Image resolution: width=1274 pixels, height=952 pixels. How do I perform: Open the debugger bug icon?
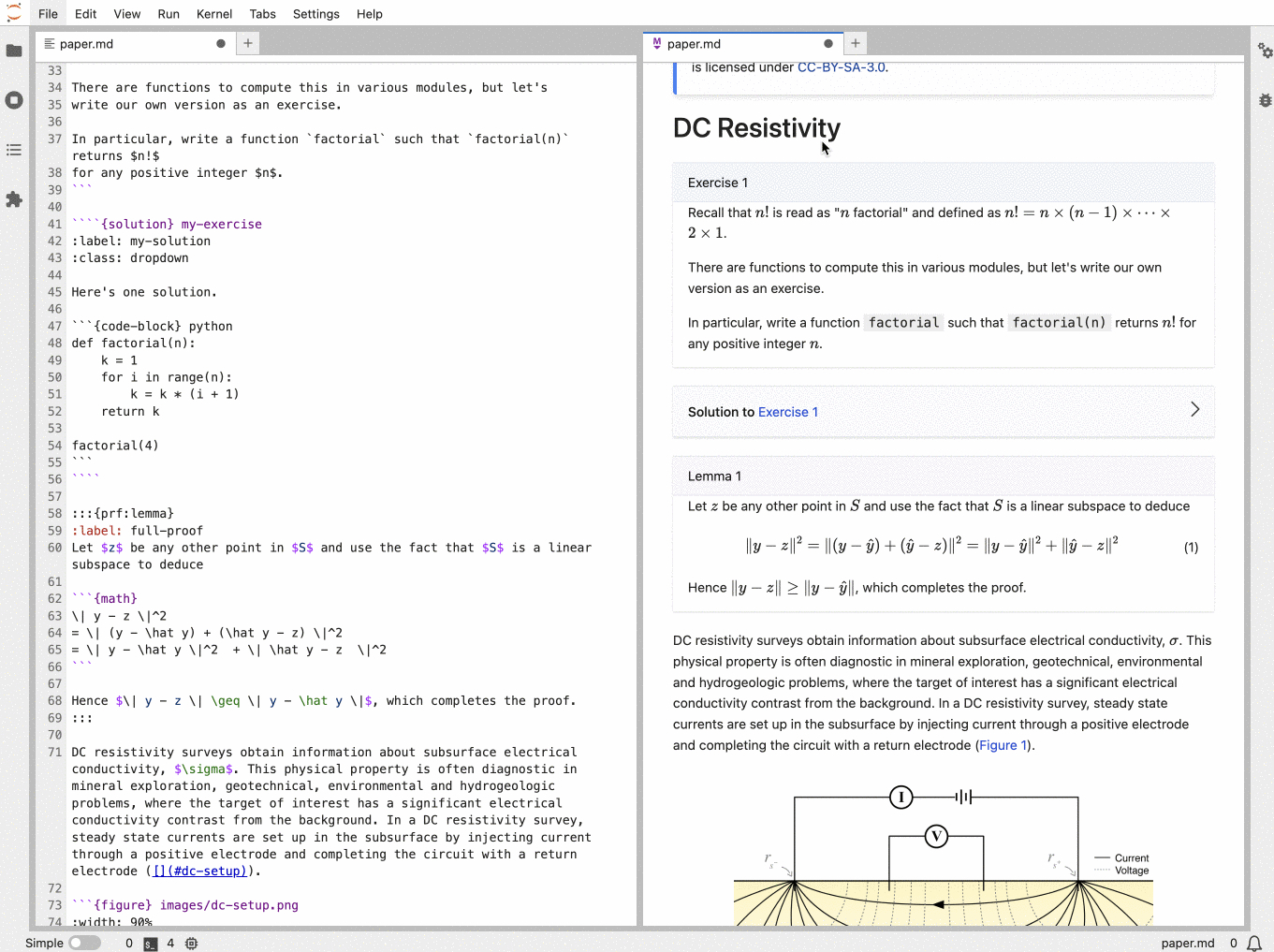(x=1265, y=100)
